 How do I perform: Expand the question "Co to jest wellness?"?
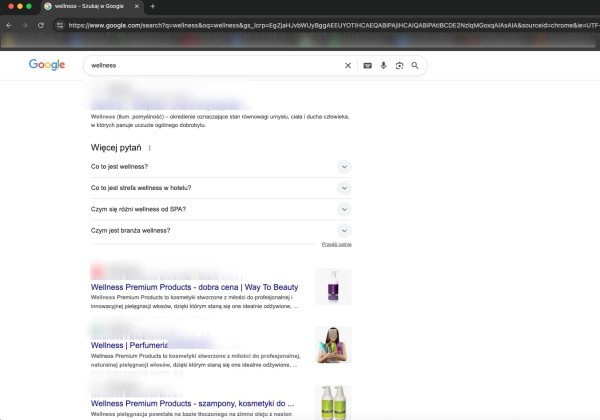(x=344, y=167)
